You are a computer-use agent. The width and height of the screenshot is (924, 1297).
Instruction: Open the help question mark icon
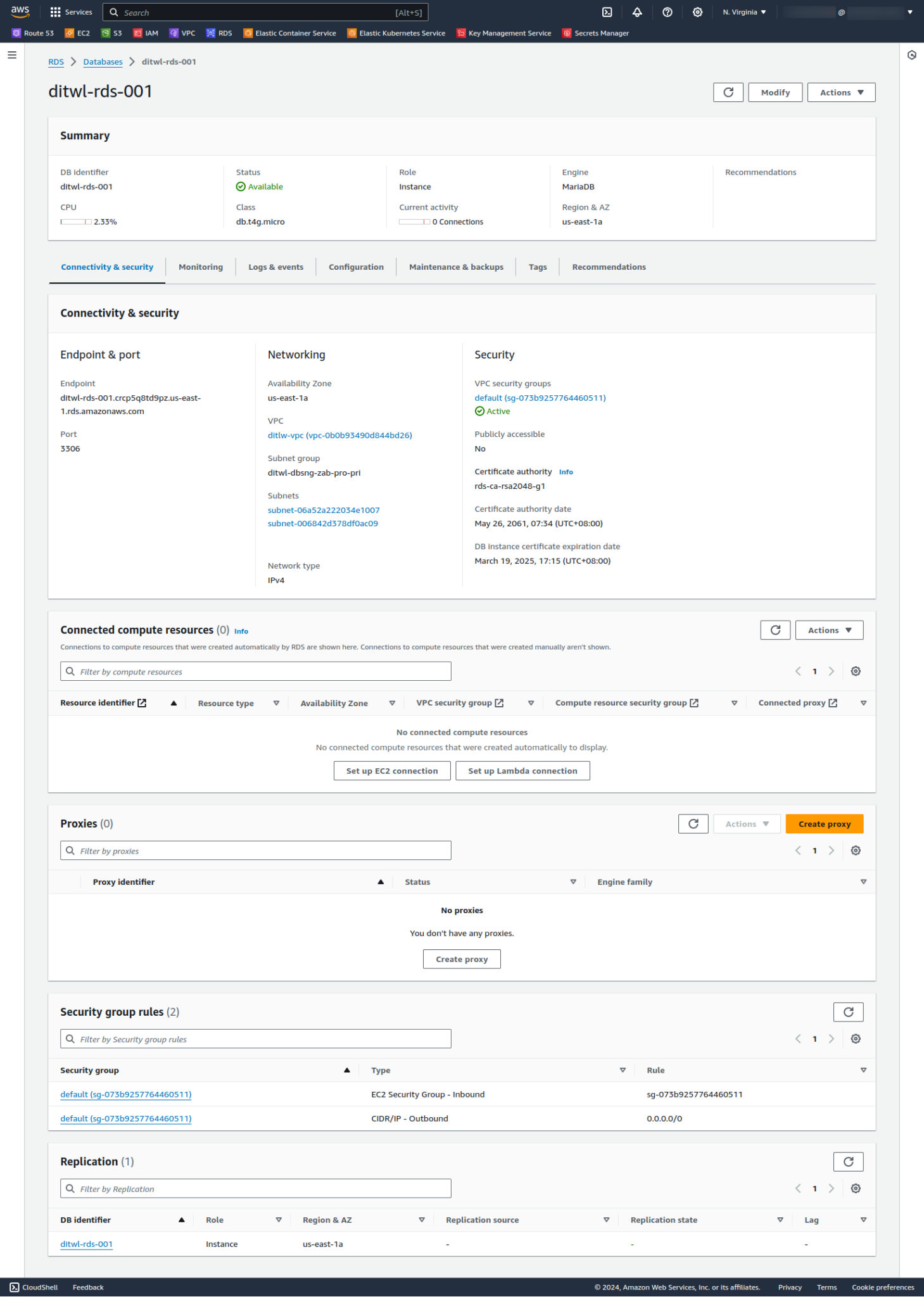coord(667,12)
